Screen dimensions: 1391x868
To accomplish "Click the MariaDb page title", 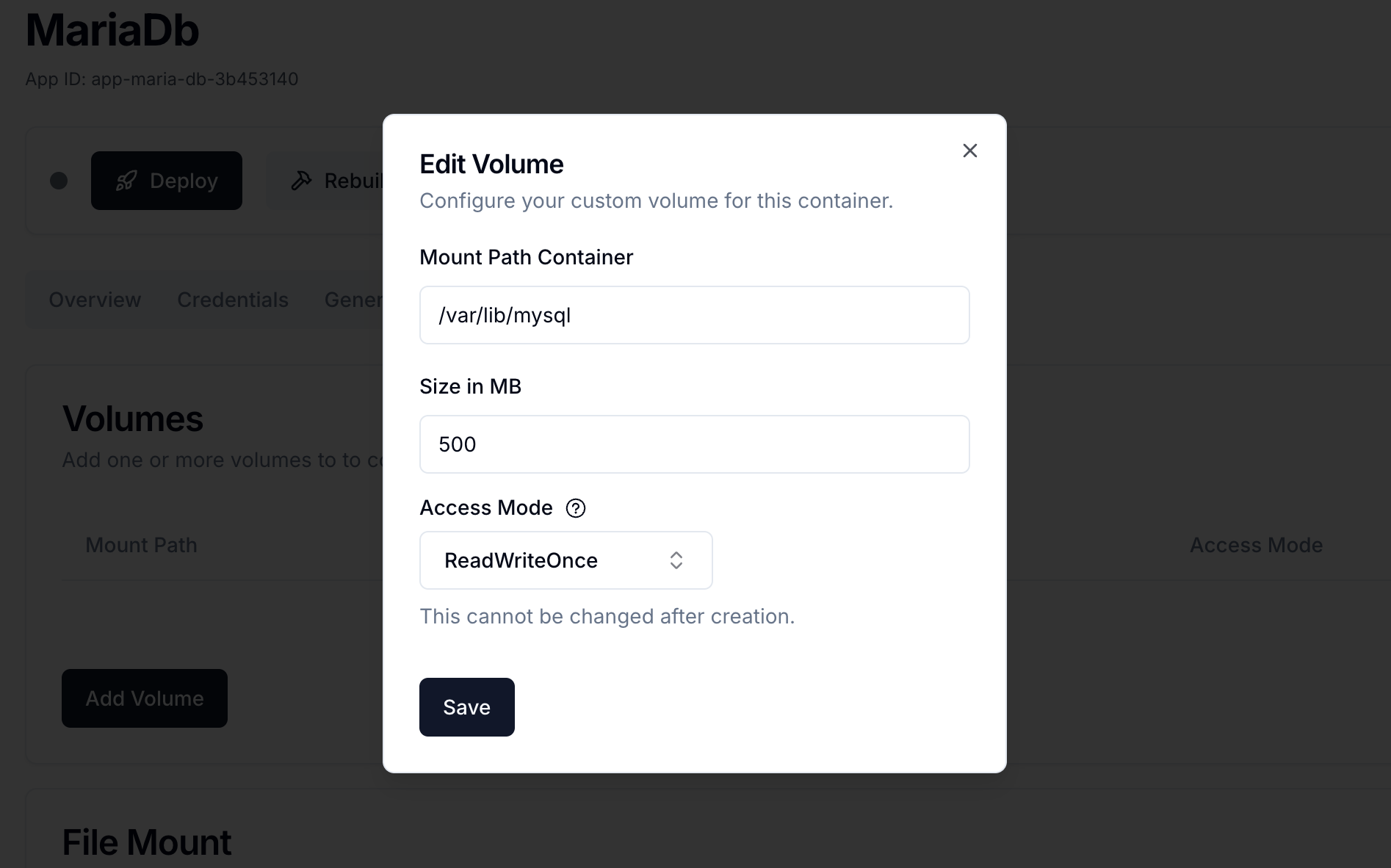I will (x=112, y=31).
